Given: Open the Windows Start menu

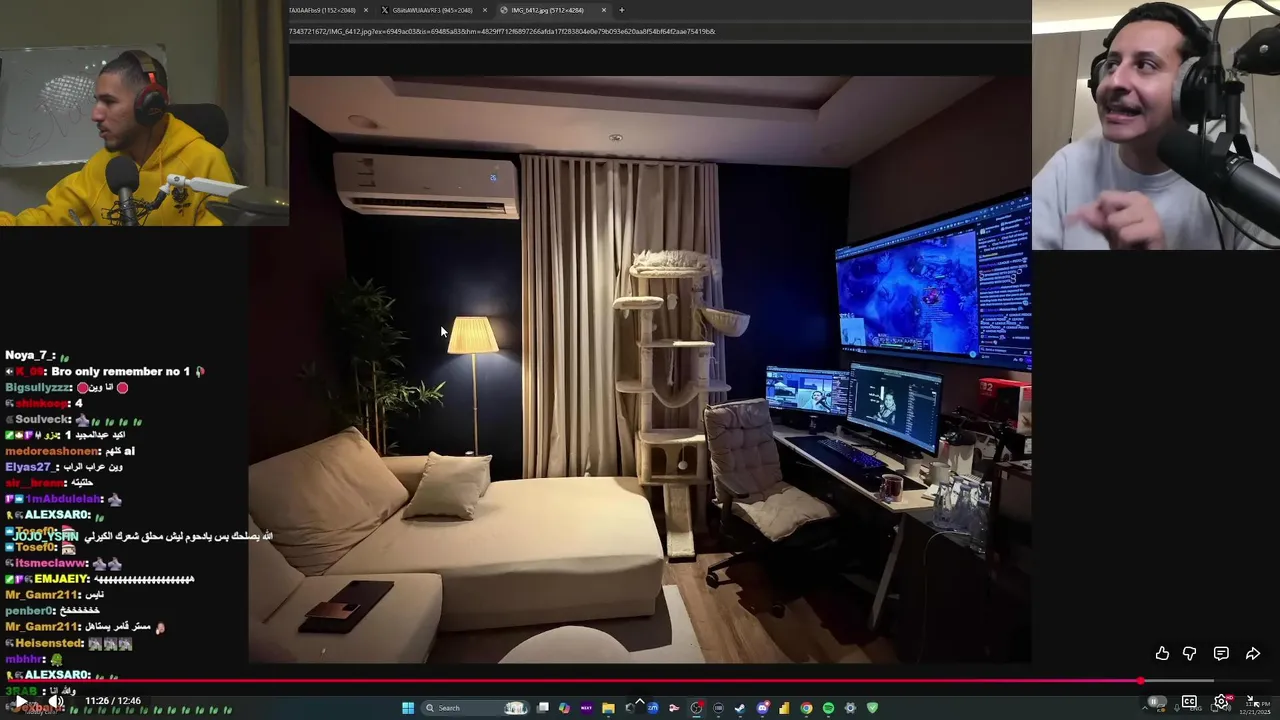Looking at the screenshot, I should [x=408, y=708].
